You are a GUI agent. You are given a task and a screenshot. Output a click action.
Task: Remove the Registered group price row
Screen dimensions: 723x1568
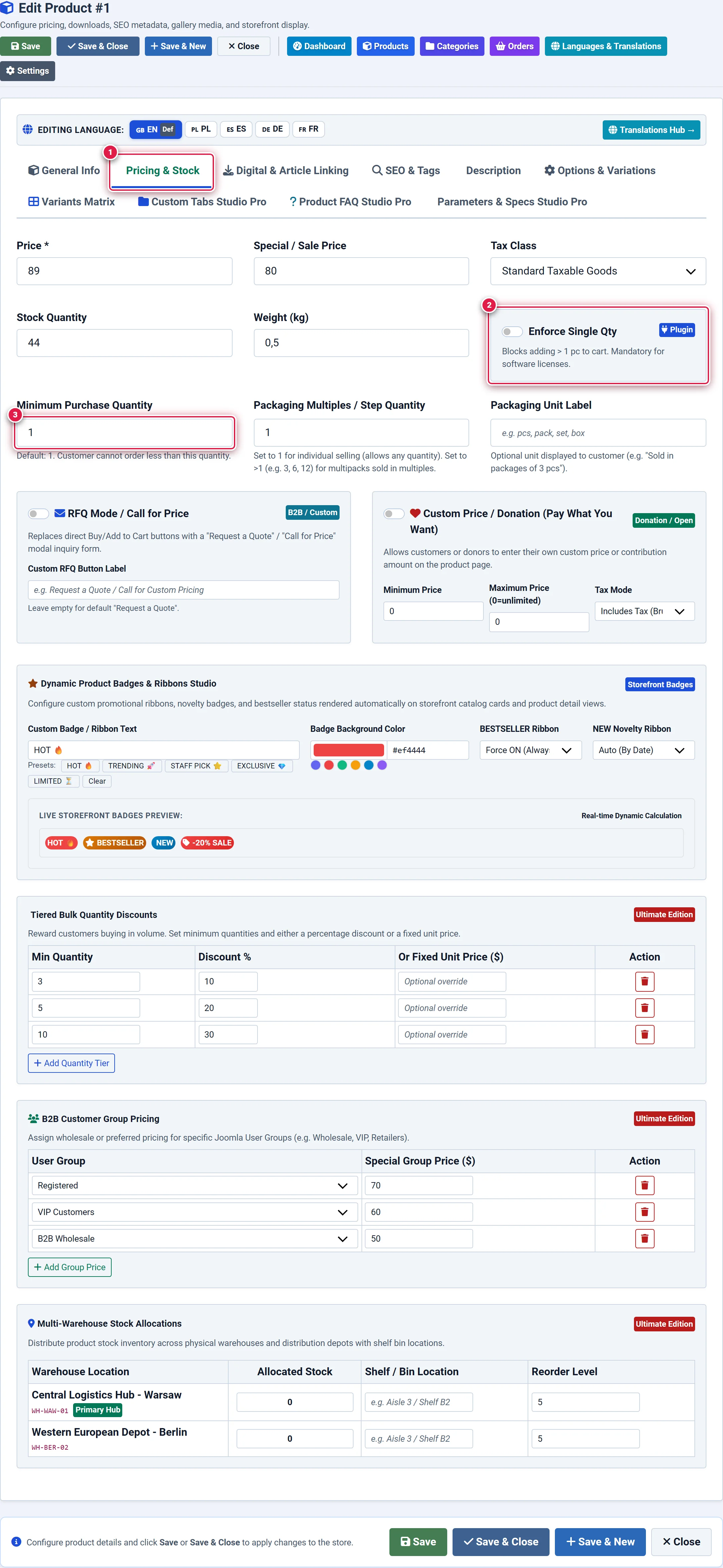[645, 1185]
